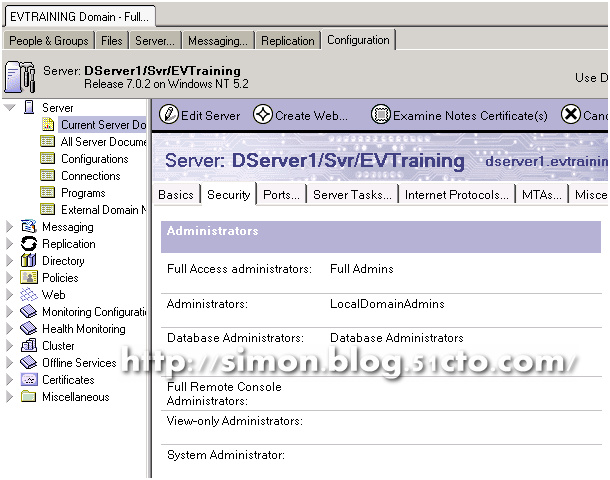Click the Server node icon in tree

point(29,107)
